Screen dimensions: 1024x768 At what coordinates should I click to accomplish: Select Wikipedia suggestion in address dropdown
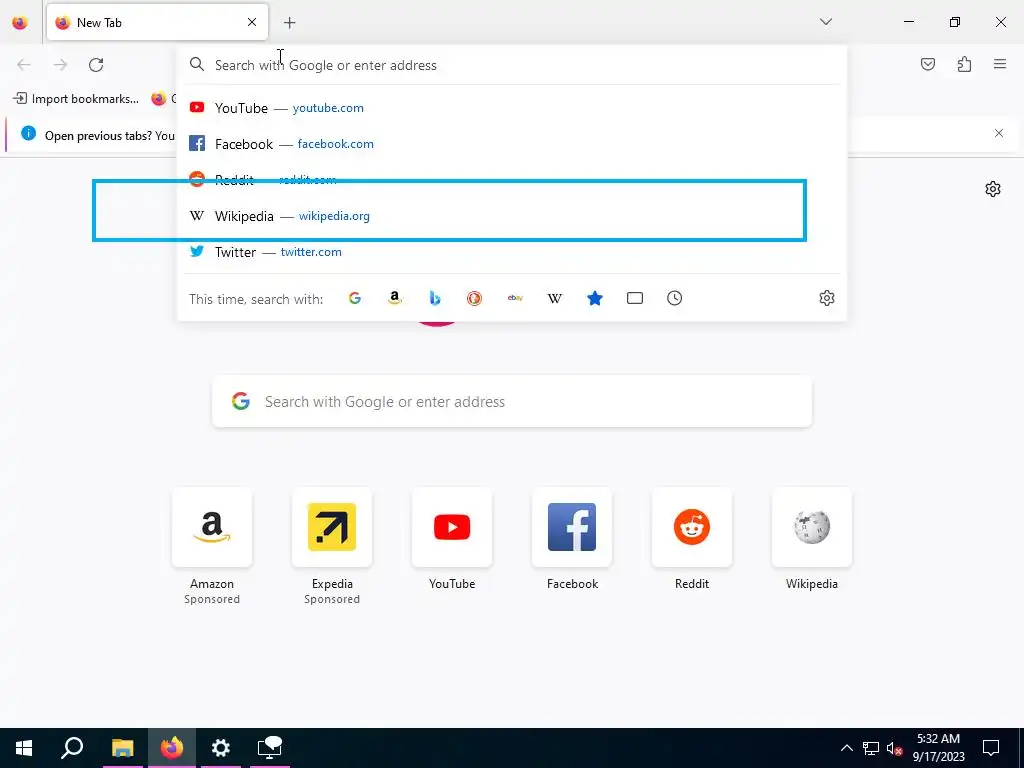coord(511,216)
